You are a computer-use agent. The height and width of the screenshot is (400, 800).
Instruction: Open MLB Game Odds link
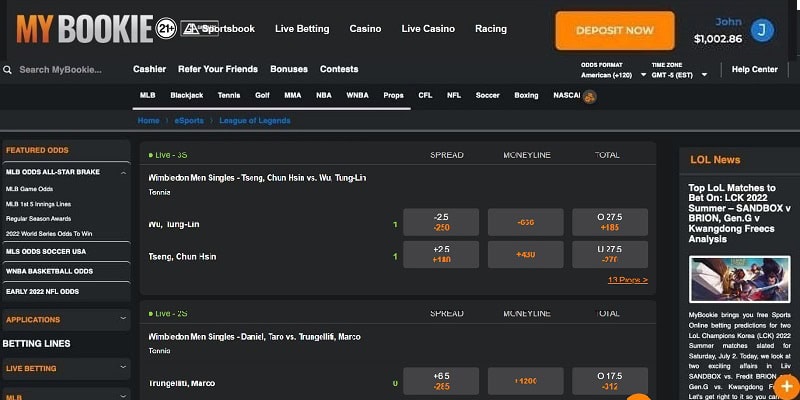click(x=30, y=189)
